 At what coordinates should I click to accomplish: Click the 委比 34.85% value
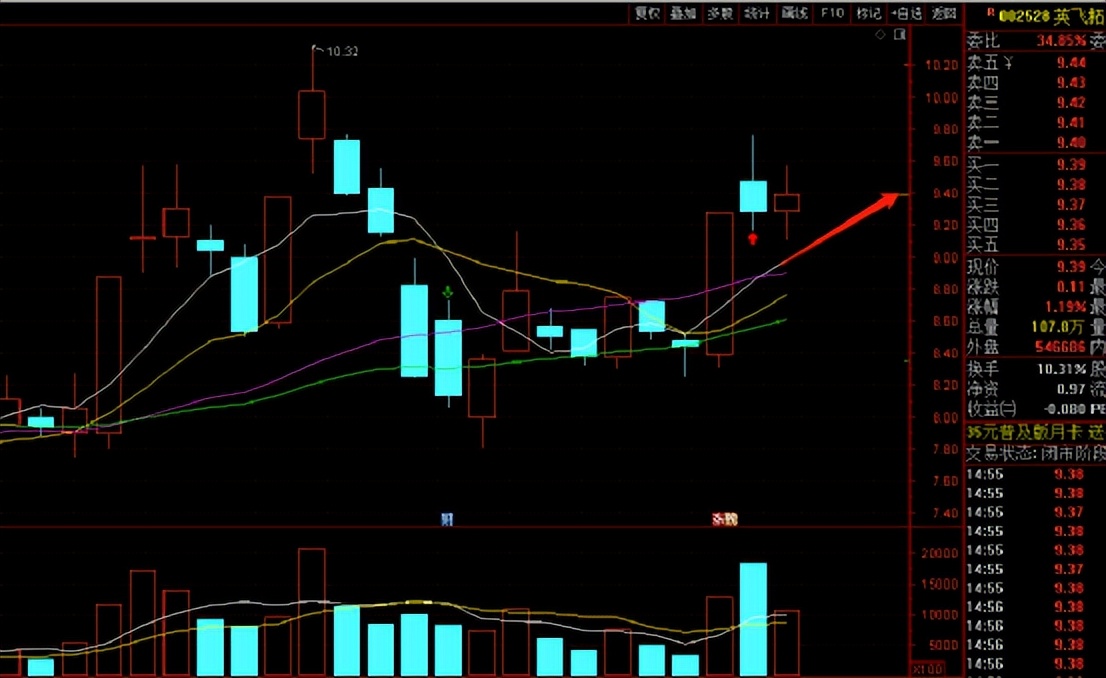point(1061,41)
